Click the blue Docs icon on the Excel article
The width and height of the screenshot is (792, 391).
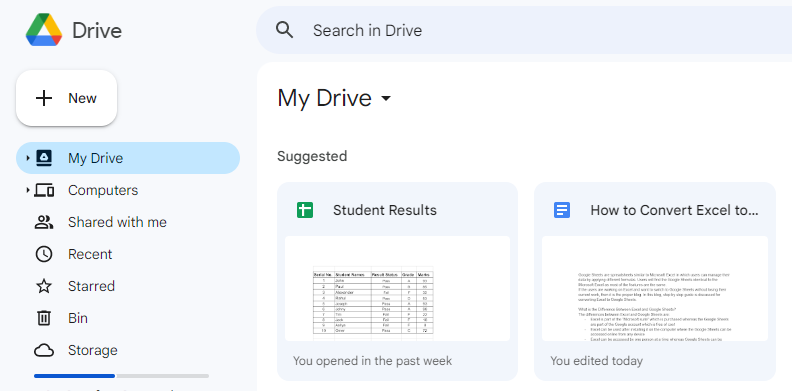tap(562, 210)
